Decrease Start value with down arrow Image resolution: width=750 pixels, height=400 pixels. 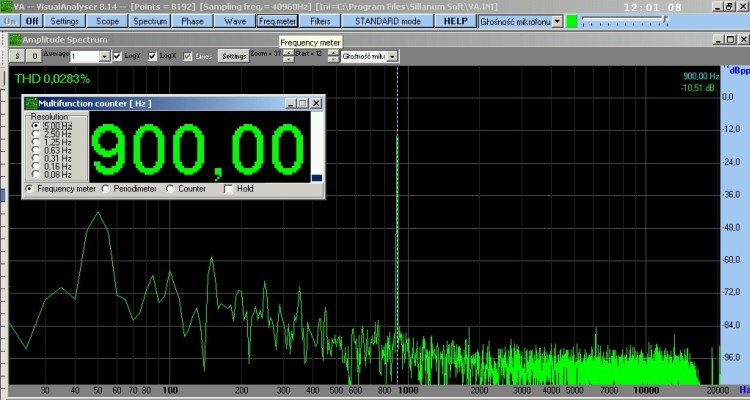point(333,59)
